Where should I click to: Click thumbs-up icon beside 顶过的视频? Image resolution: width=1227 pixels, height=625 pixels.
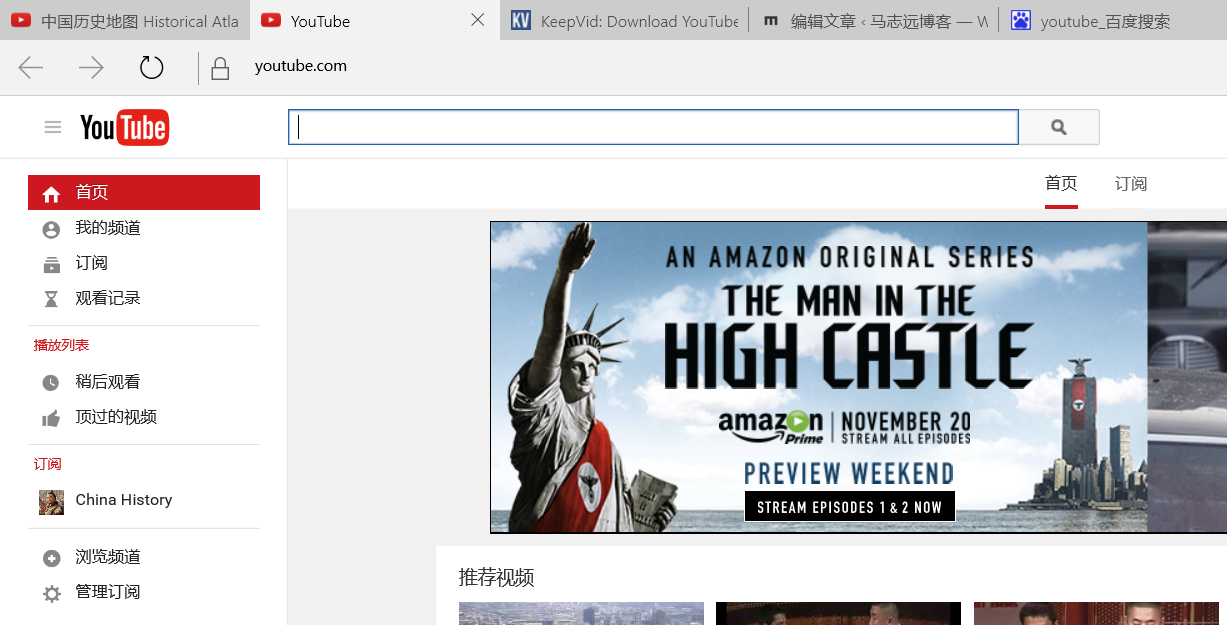click(51, 418)
